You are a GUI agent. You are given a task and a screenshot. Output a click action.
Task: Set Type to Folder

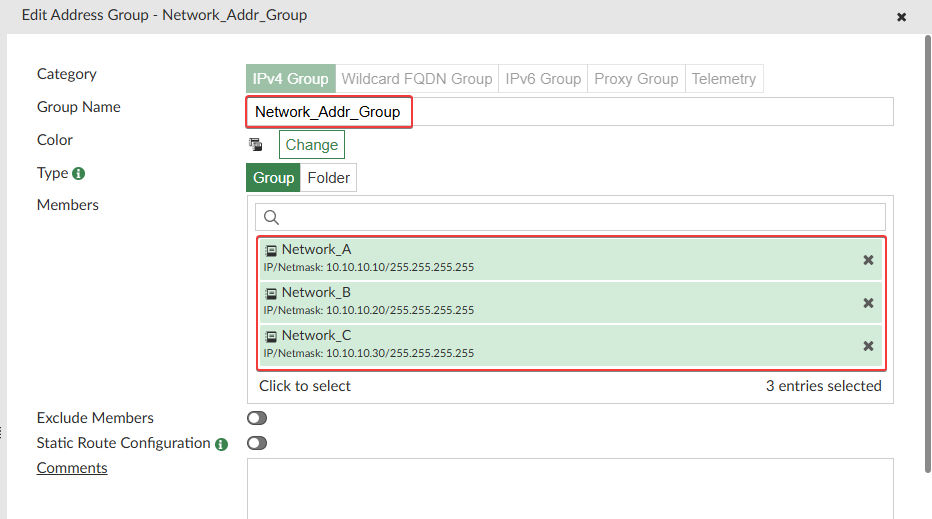pos(329,178)
